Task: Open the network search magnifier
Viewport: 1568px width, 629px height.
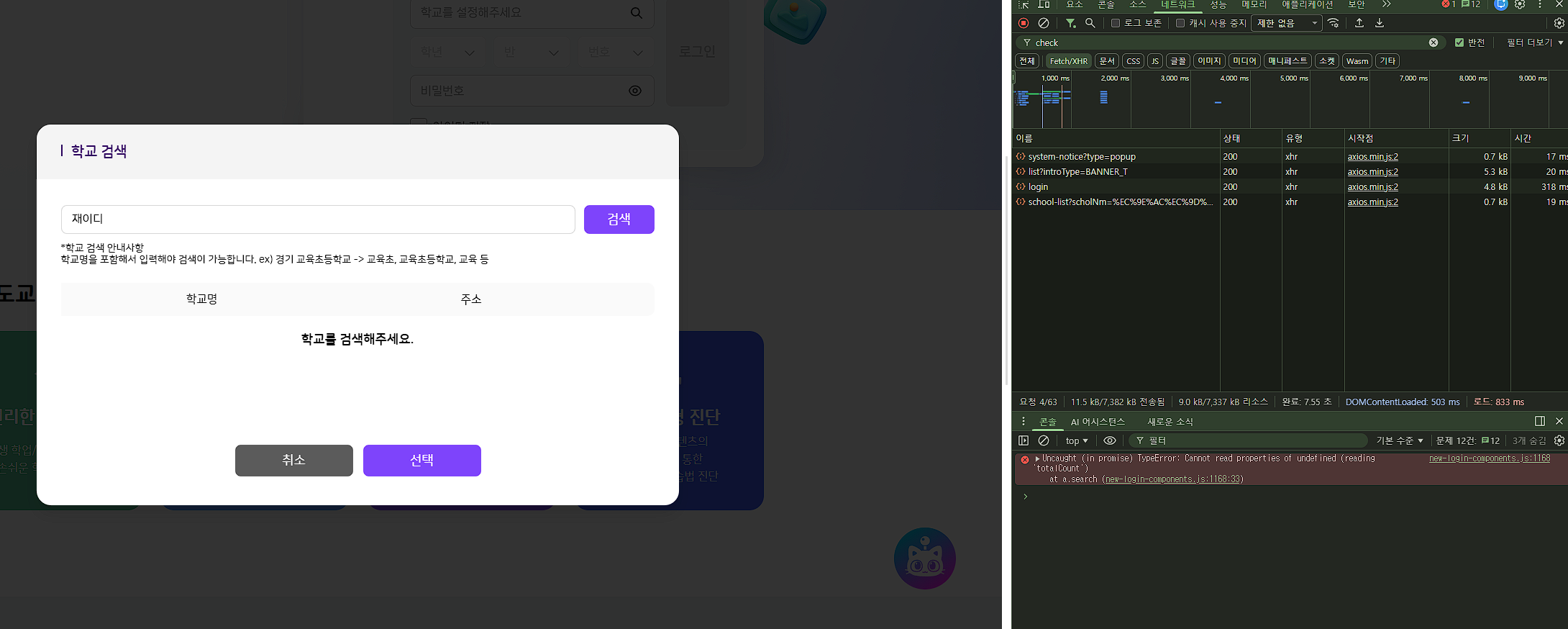Action: point(1090,23)
